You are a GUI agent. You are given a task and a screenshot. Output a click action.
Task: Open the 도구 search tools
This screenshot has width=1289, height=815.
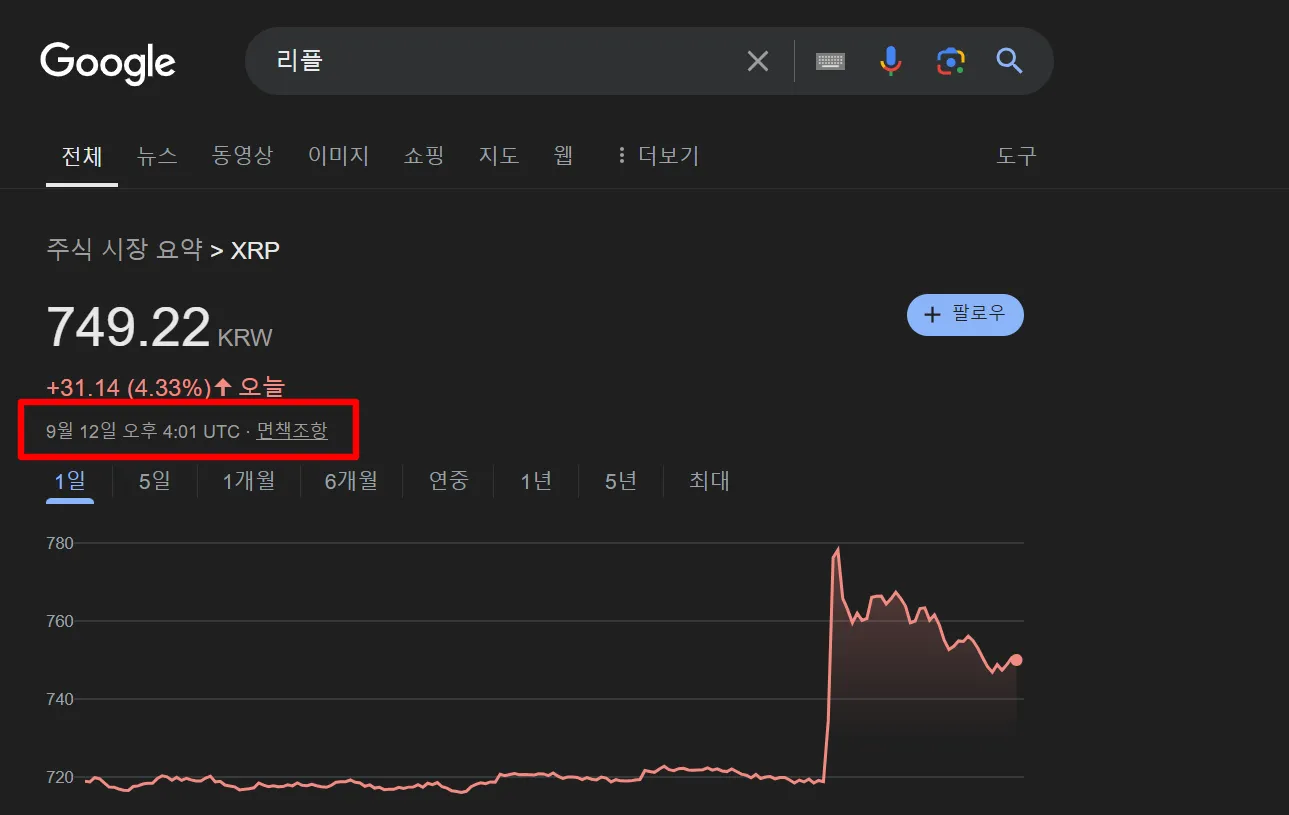pyautogui.click(x=1016, y=156)
